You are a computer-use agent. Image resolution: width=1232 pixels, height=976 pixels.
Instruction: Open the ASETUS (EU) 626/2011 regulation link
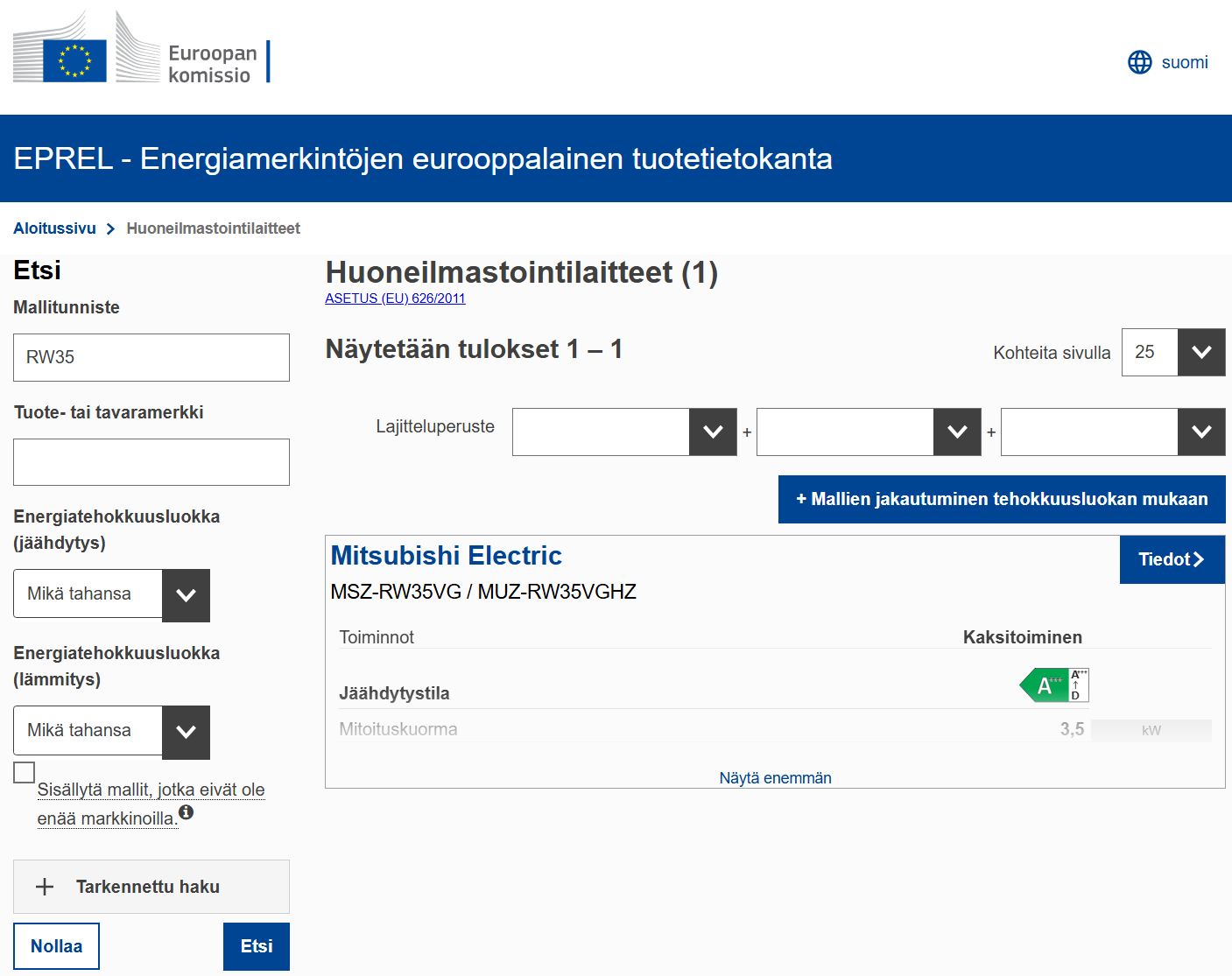395,298
